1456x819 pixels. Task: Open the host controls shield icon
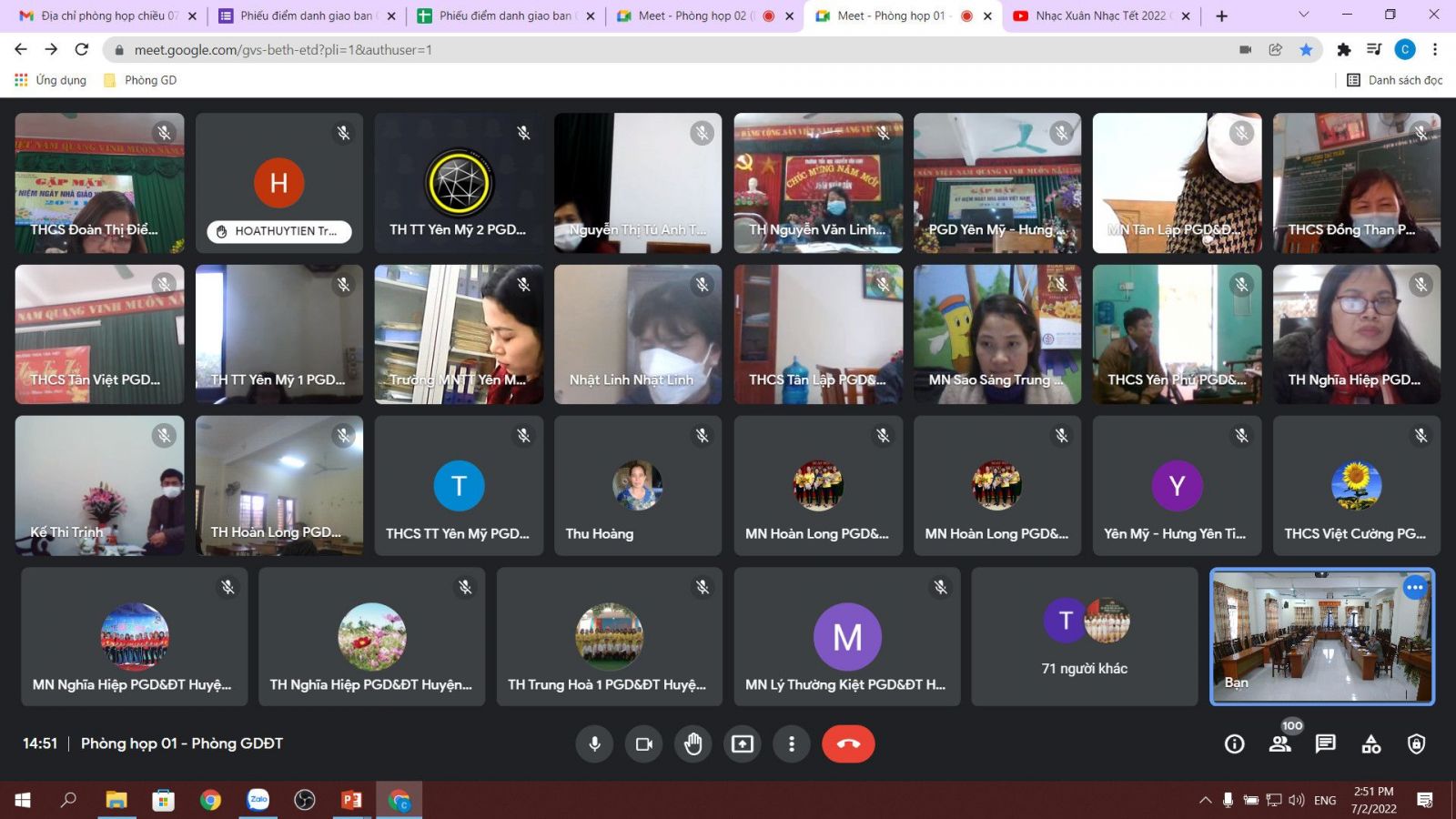point(1416,744)
